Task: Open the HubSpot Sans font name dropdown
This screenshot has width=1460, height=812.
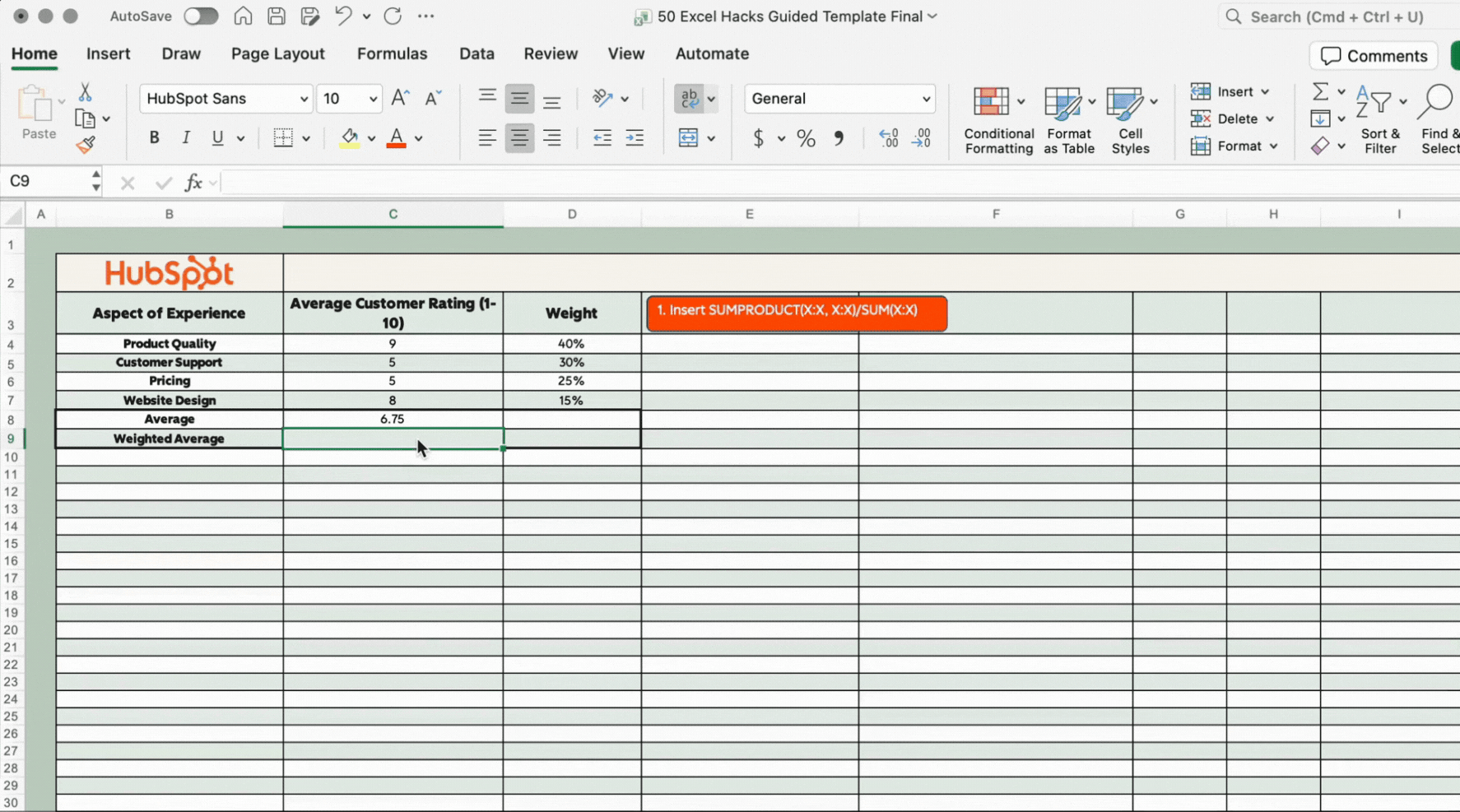Action: (x=303, y=99)
